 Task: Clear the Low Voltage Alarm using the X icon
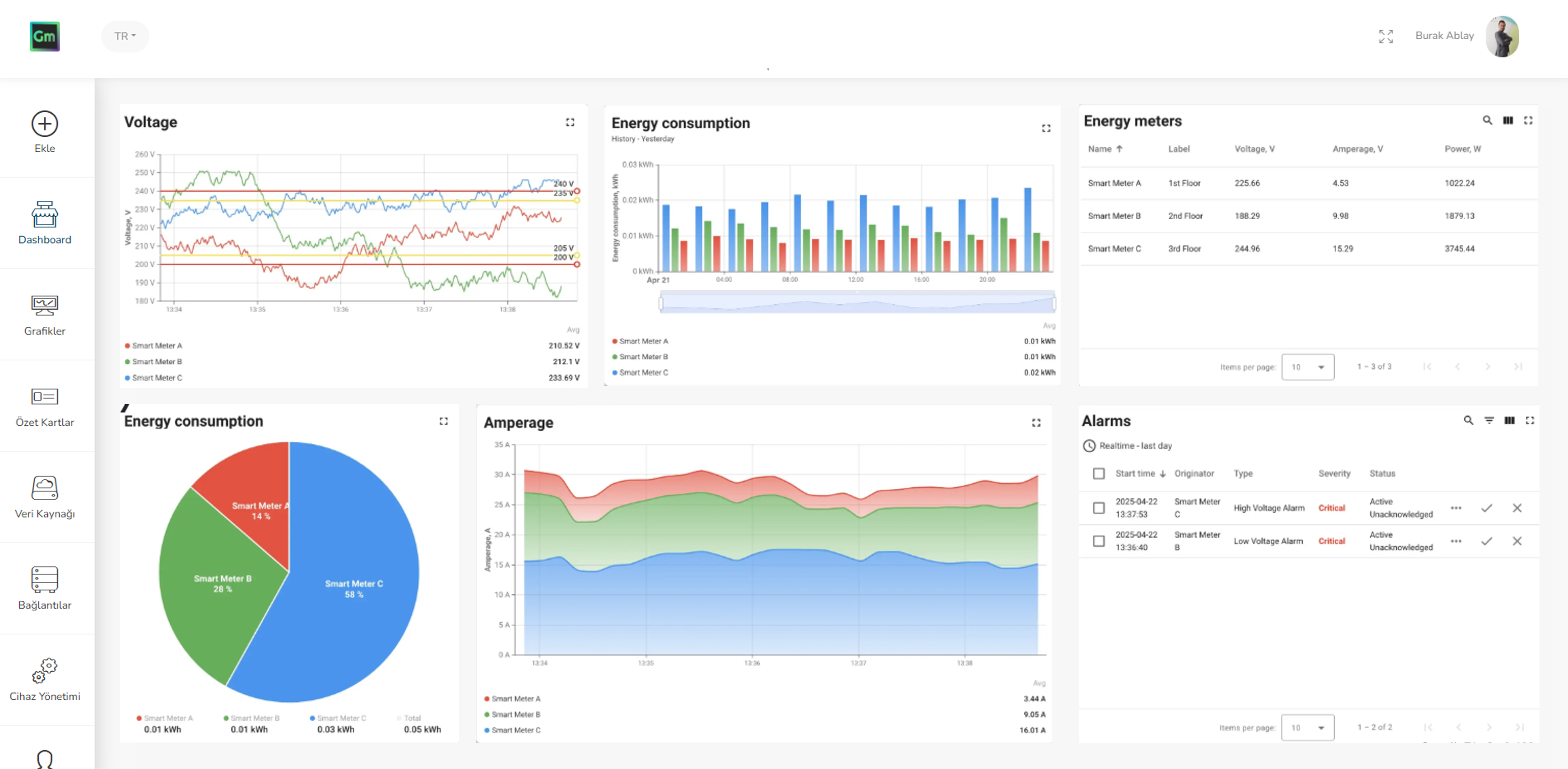click(x=1517, y=541)
